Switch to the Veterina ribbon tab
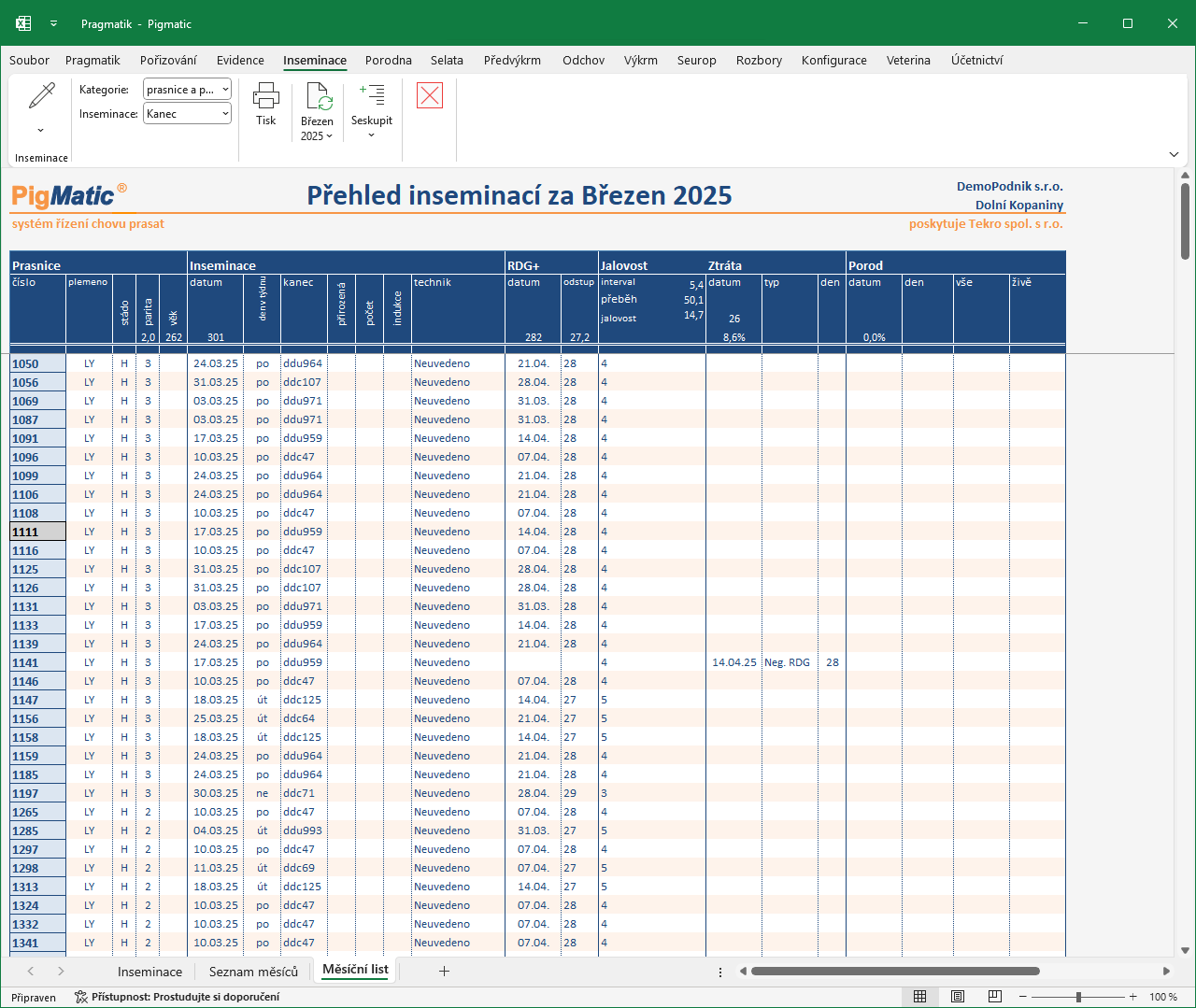 click(908, 60)
